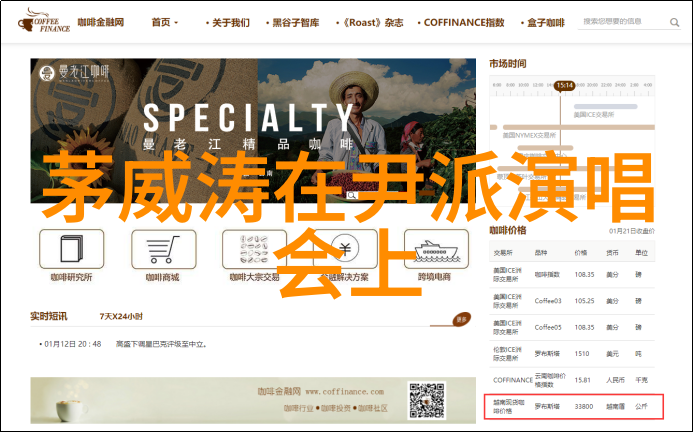This screenshot has width=694, height=433.
Task: Open the 关于我们 menu item
Action: click(x=229, y=22)
